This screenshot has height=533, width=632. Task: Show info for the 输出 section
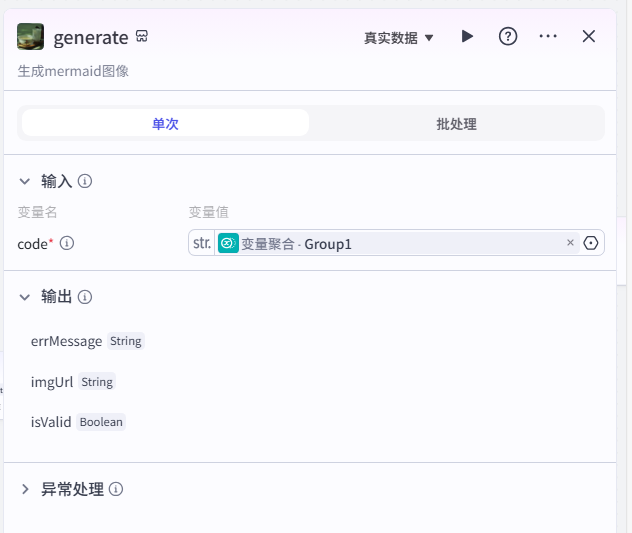(85, 297)
